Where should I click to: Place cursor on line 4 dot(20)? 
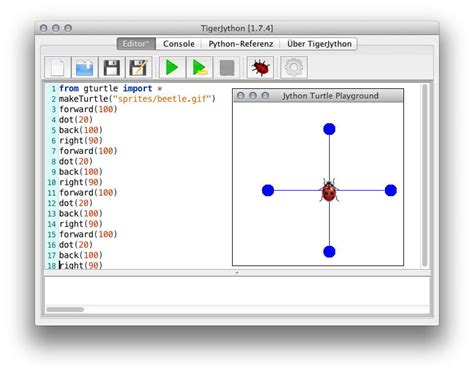[x=76, y=119]
